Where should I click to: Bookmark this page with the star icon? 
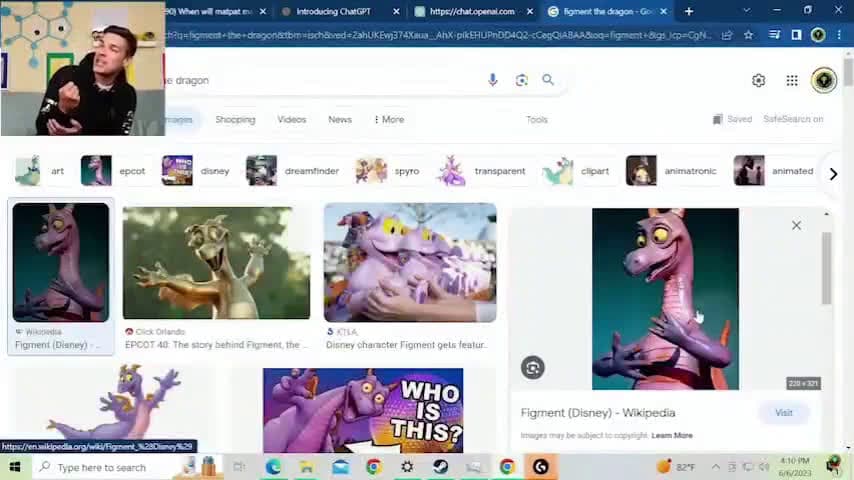(x=748, y=35)
